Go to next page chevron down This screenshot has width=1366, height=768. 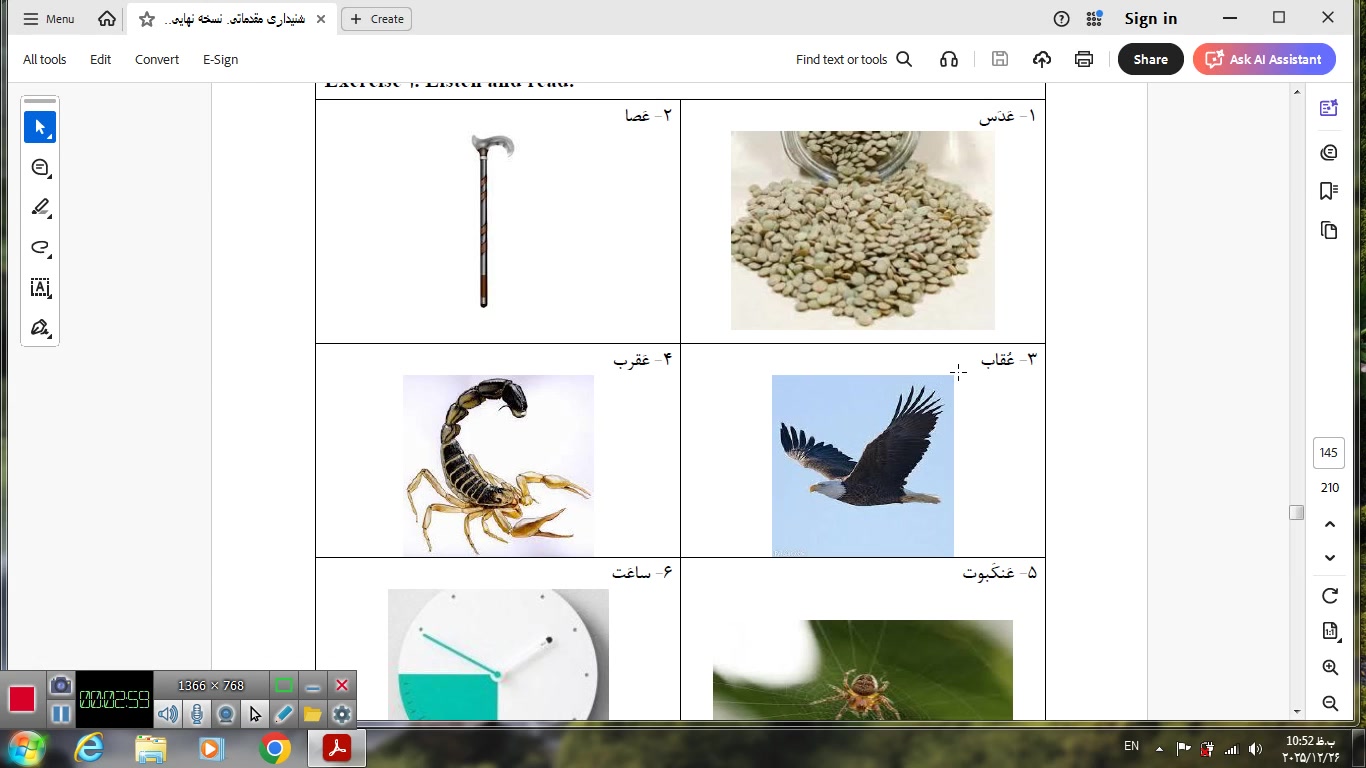point(1329,558)
